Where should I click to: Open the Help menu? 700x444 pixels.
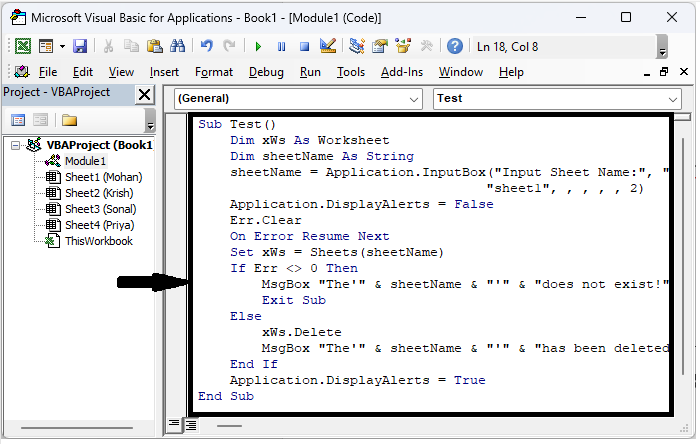click(x=511, y=72)
